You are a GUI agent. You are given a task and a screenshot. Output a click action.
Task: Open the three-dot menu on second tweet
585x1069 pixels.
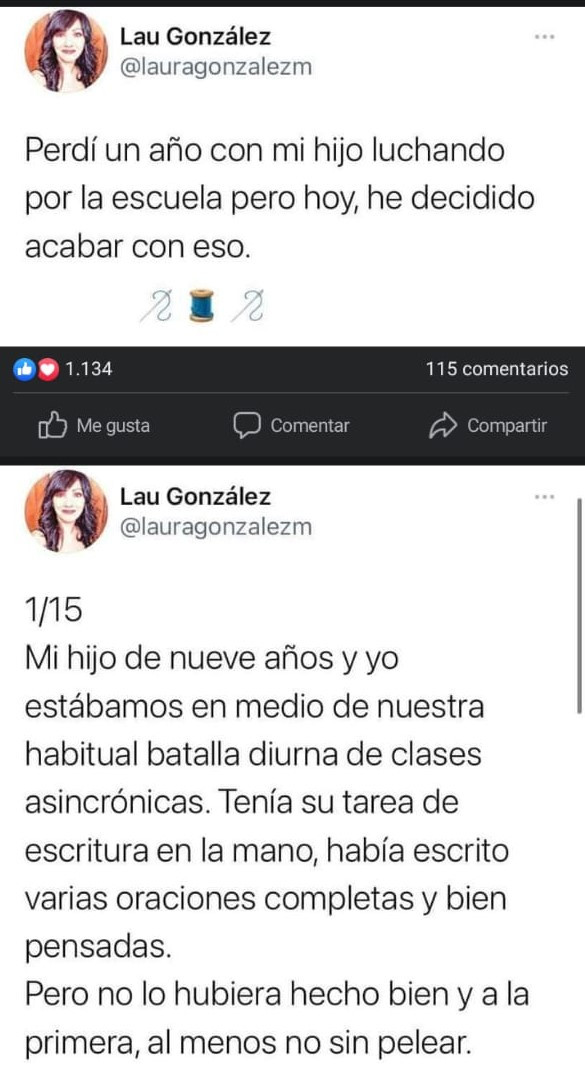[x=544, y=497]
